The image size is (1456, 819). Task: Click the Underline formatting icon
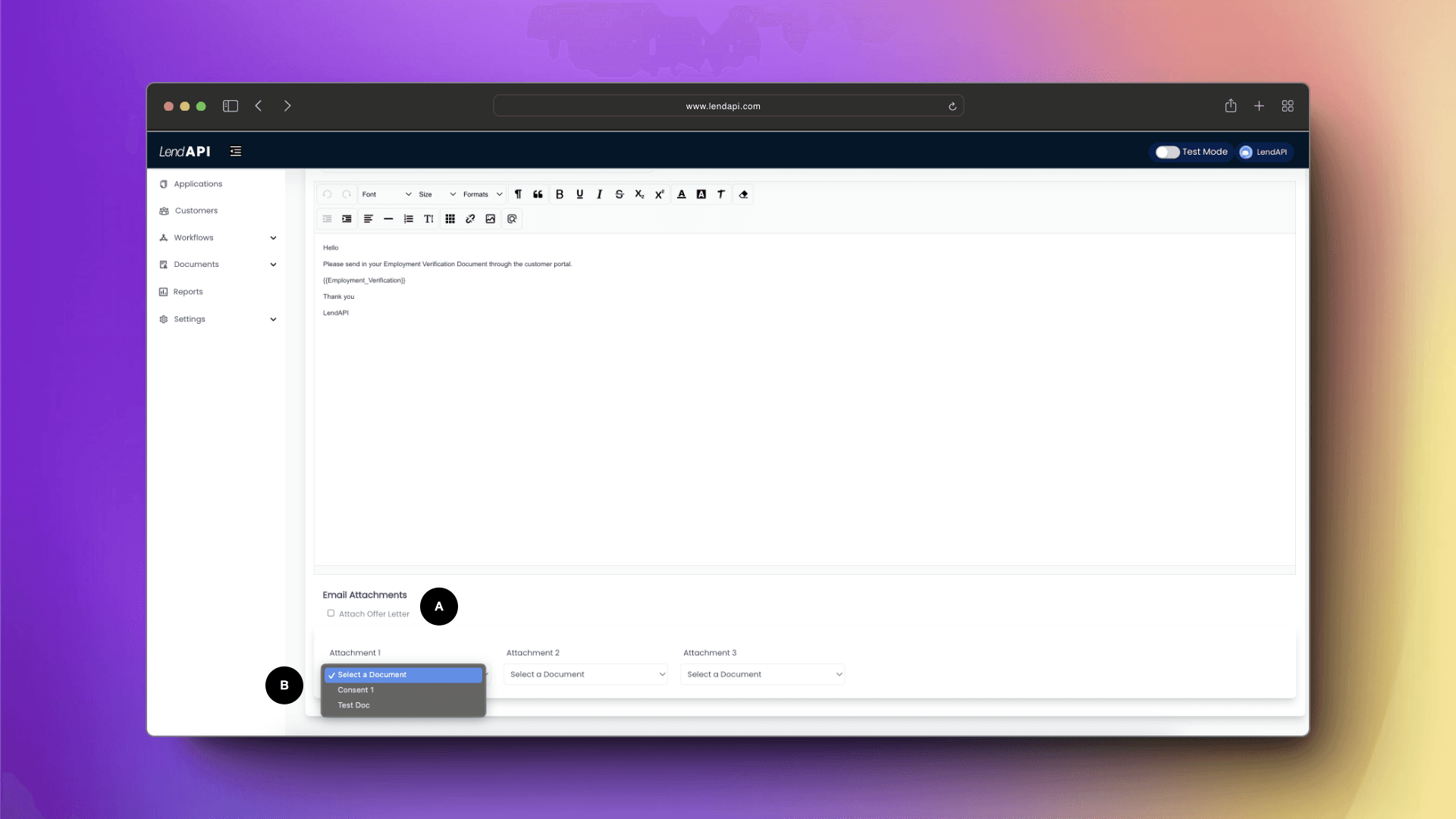[x=579, y=194]
